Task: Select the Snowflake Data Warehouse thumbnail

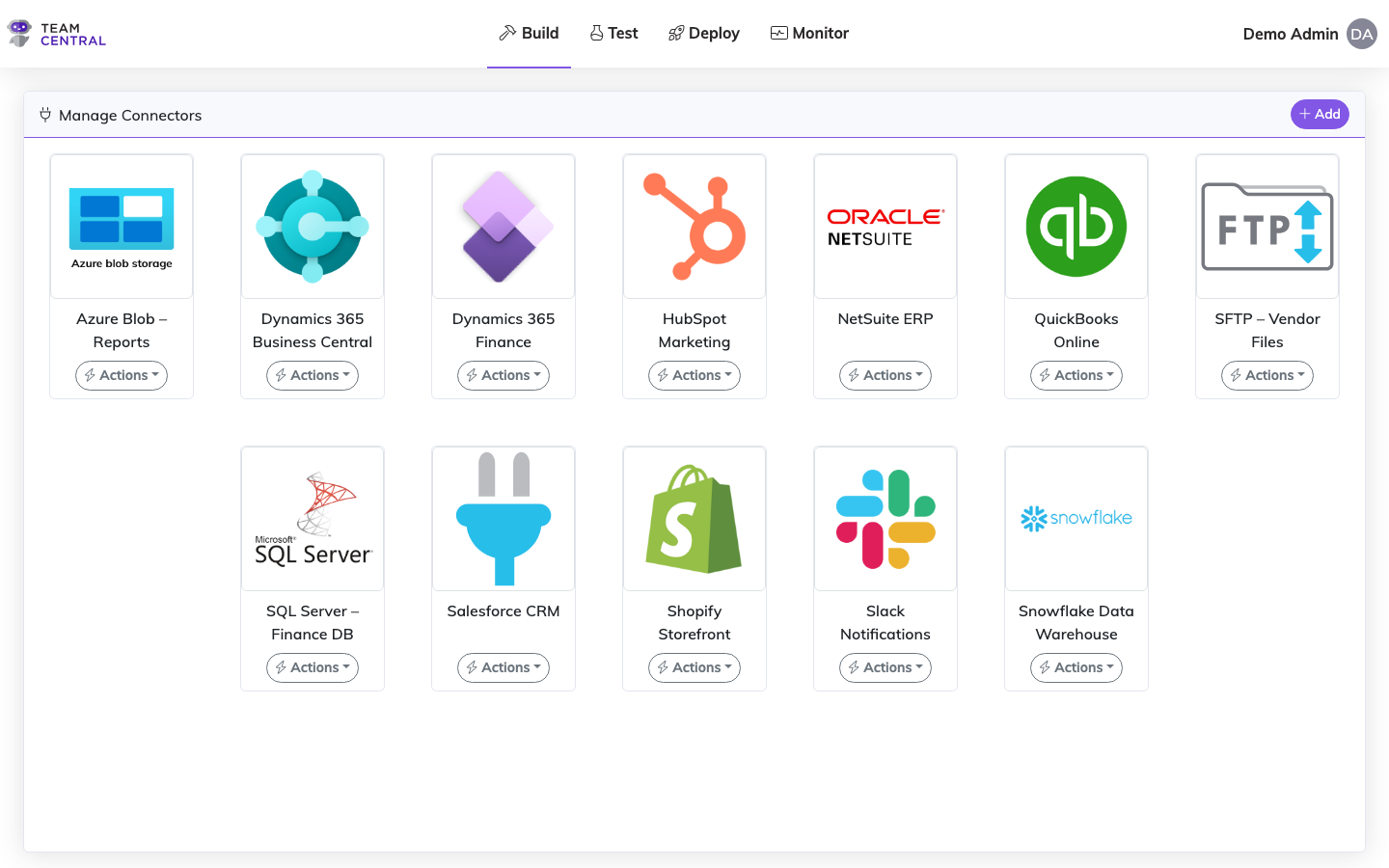Action: 1076,519
